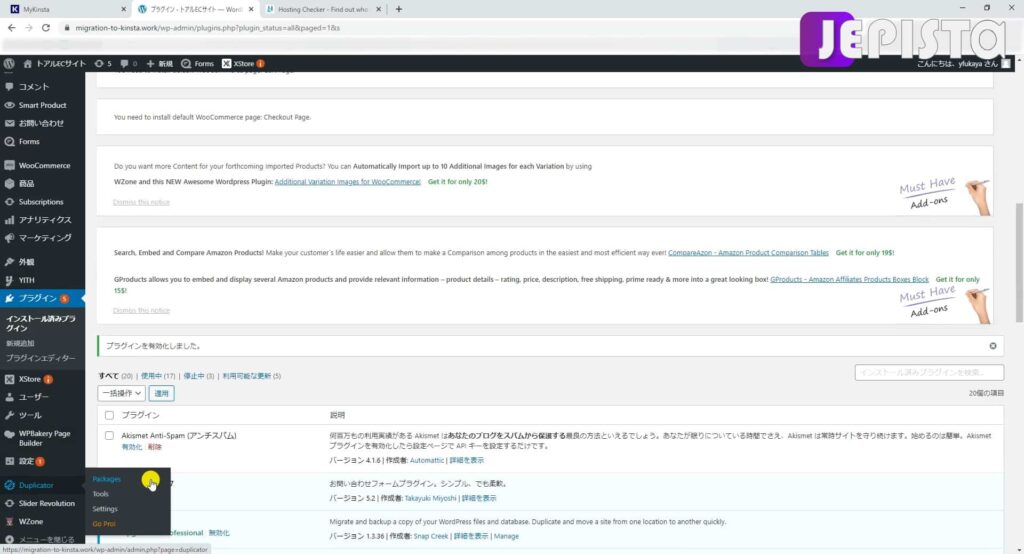Dismiss the plugin activated notice

(x=993, y=346)
